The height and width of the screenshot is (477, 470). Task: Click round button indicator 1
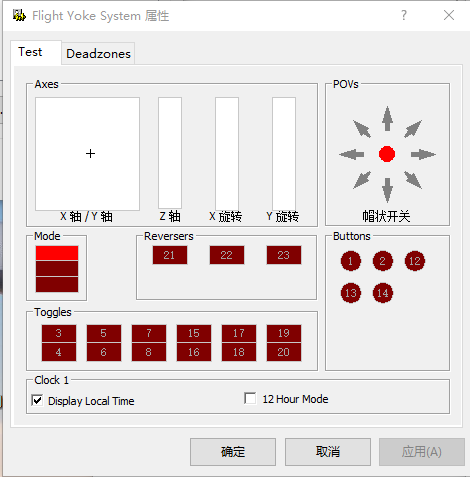tap(351, 261)
